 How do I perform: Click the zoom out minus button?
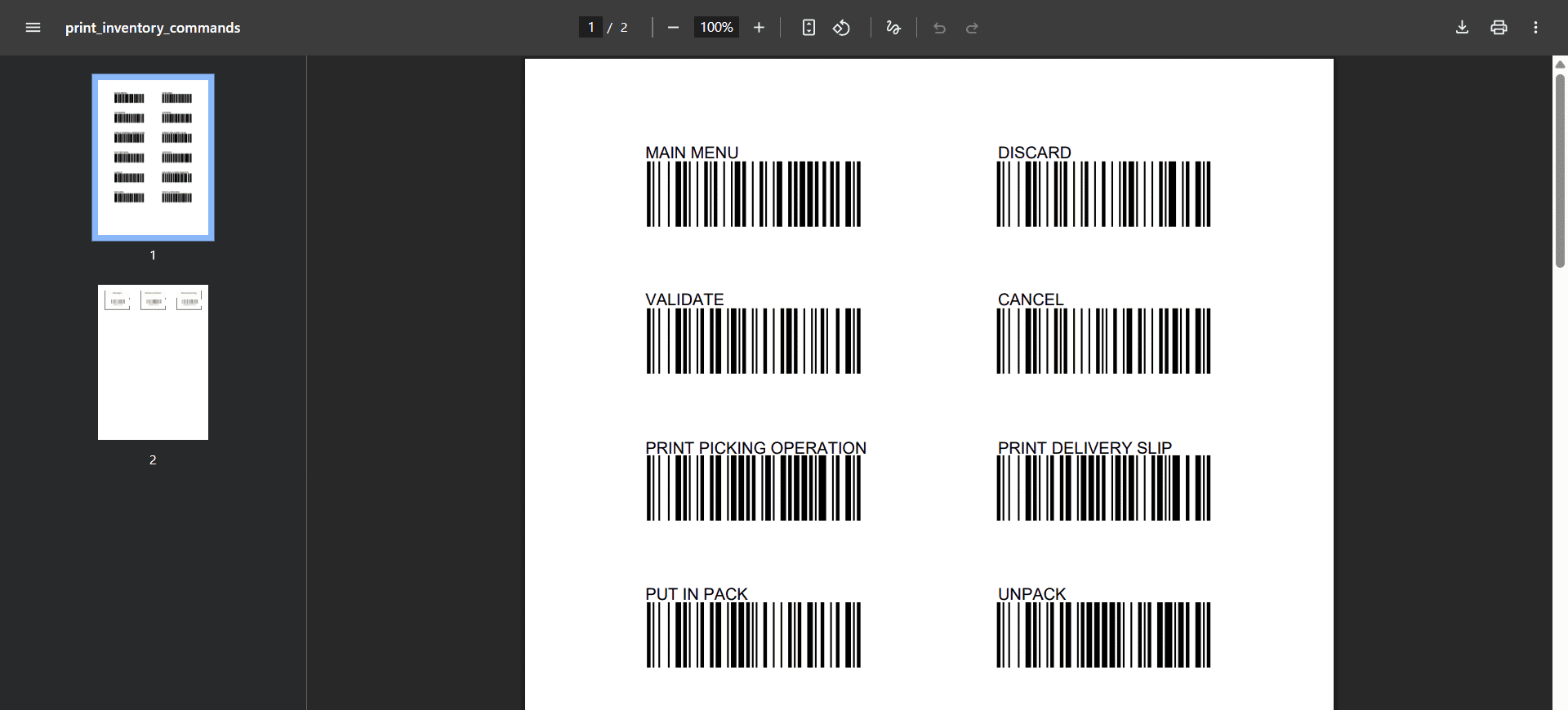click(673, 28)
